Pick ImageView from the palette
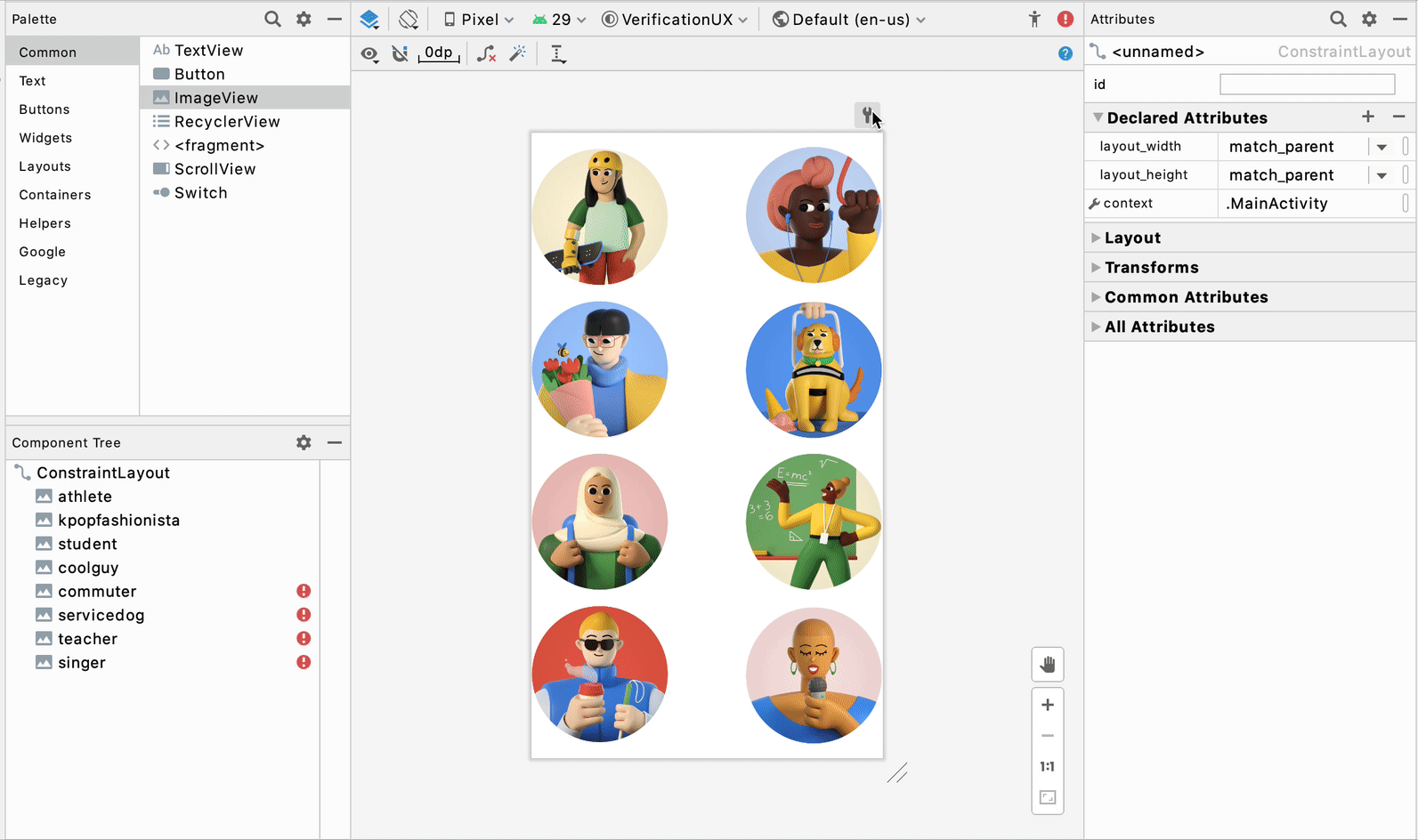 (245, 98)
